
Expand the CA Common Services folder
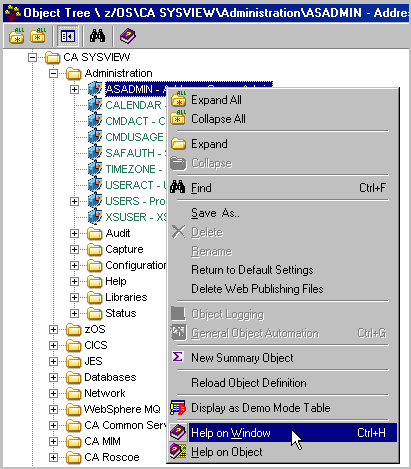point(53,425)
